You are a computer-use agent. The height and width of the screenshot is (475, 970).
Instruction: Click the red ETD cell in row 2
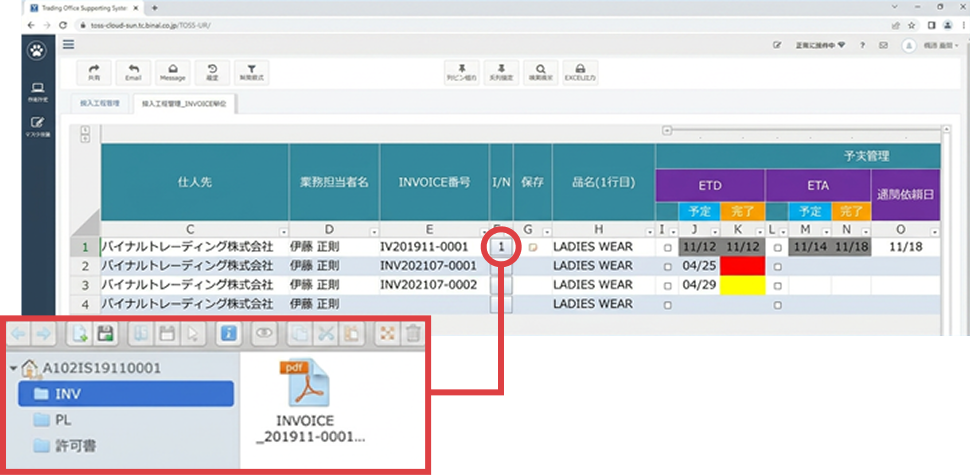click(742, 267)
